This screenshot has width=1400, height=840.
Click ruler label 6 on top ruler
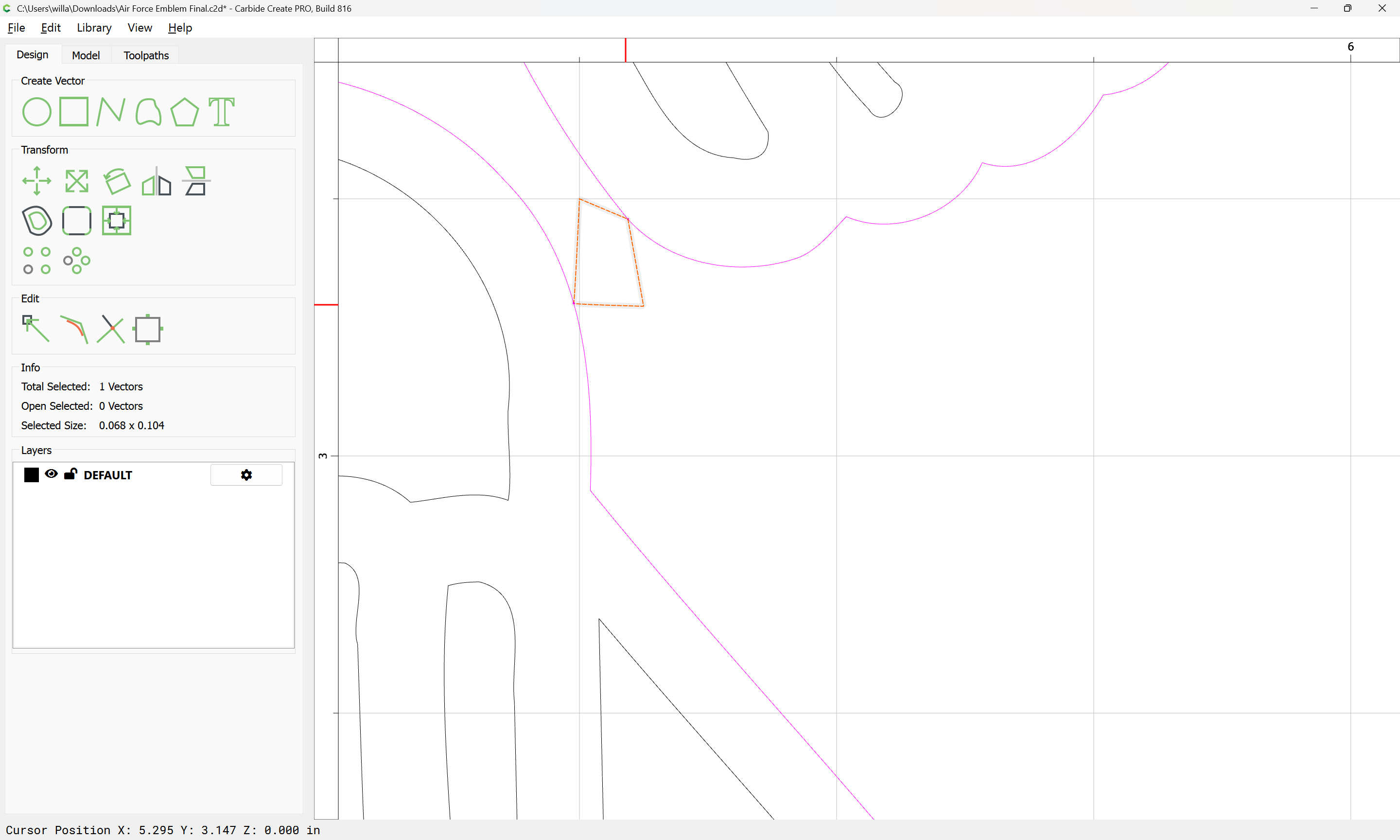pos(1351,46)
